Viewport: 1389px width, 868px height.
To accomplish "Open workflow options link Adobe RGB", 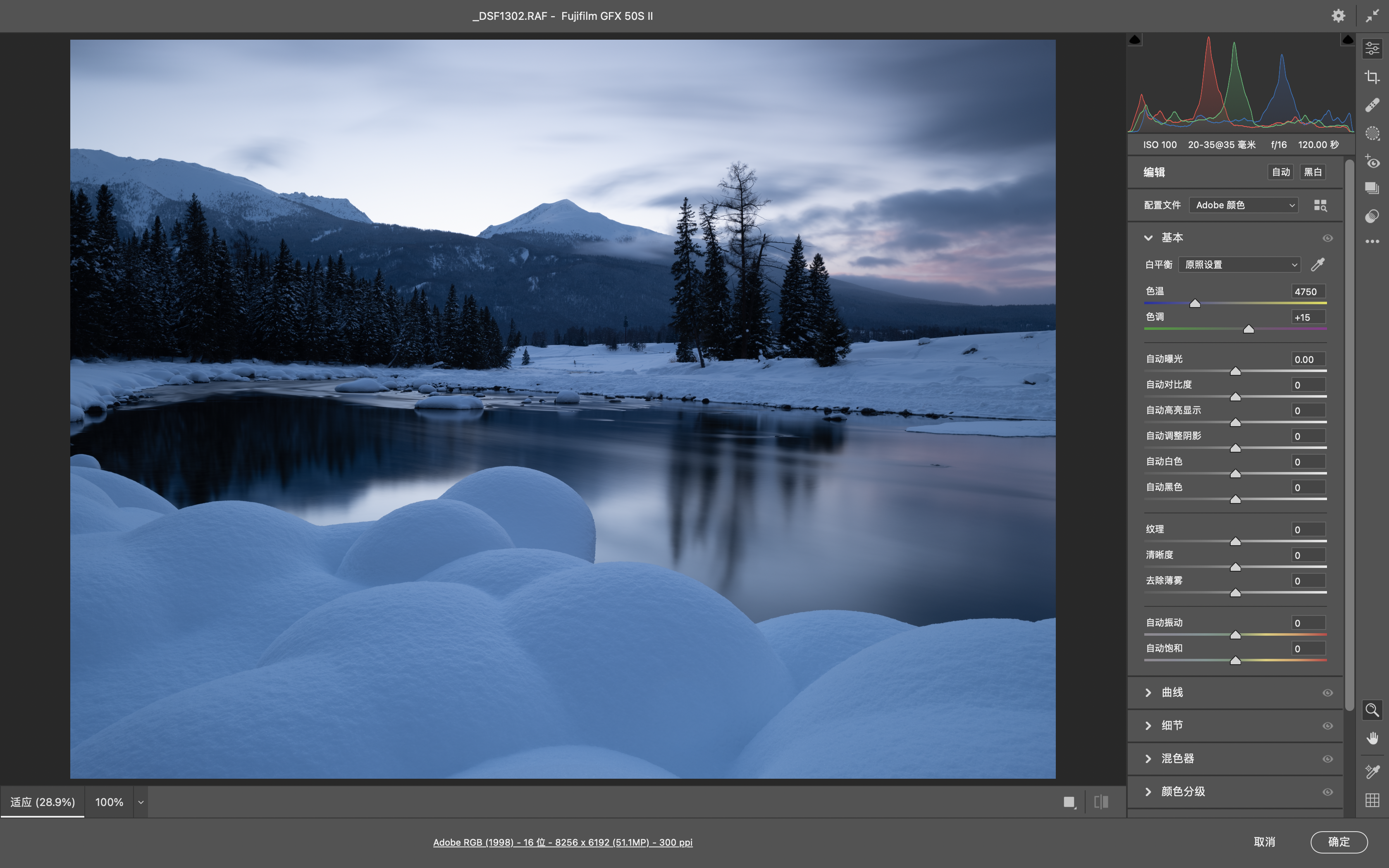I will pyautogui.click(x=563, y=842).
